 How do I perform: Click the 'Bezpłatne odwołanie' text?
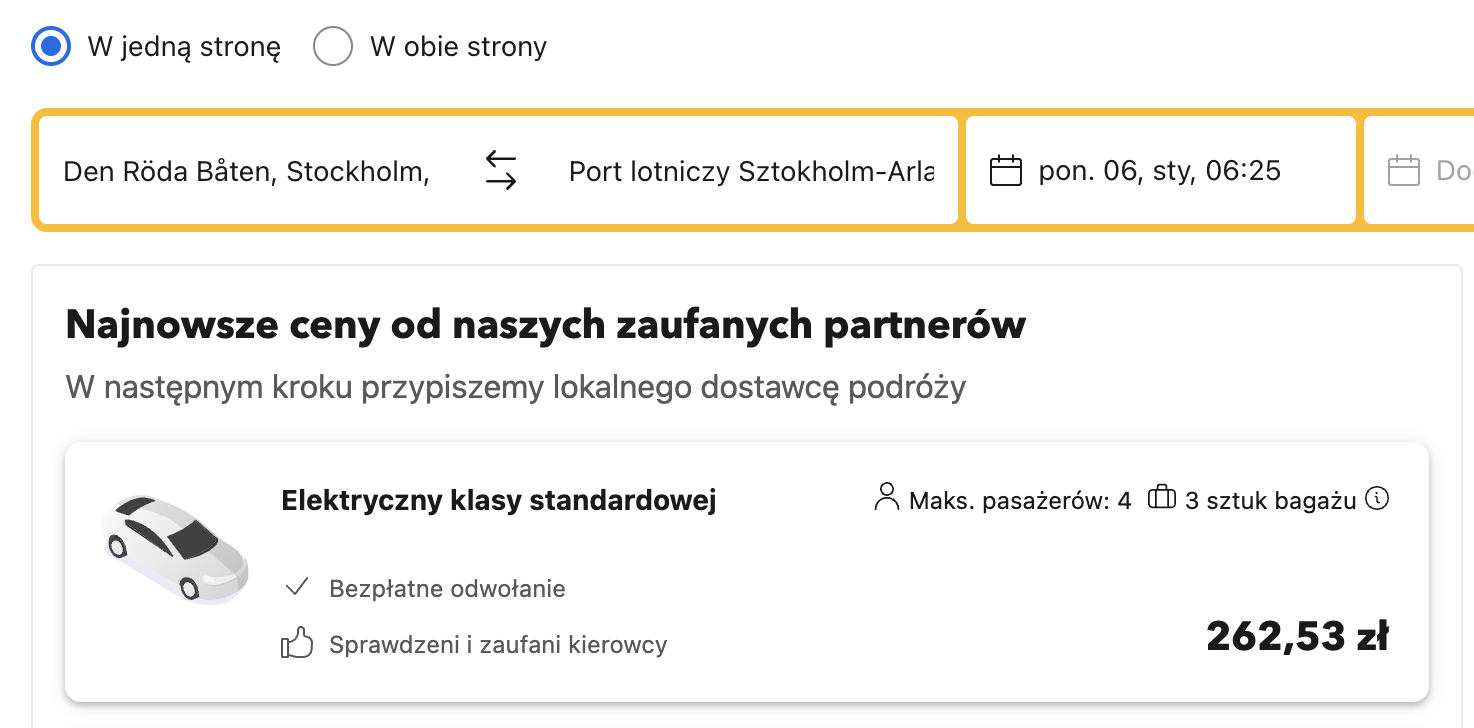coord(447,589)
